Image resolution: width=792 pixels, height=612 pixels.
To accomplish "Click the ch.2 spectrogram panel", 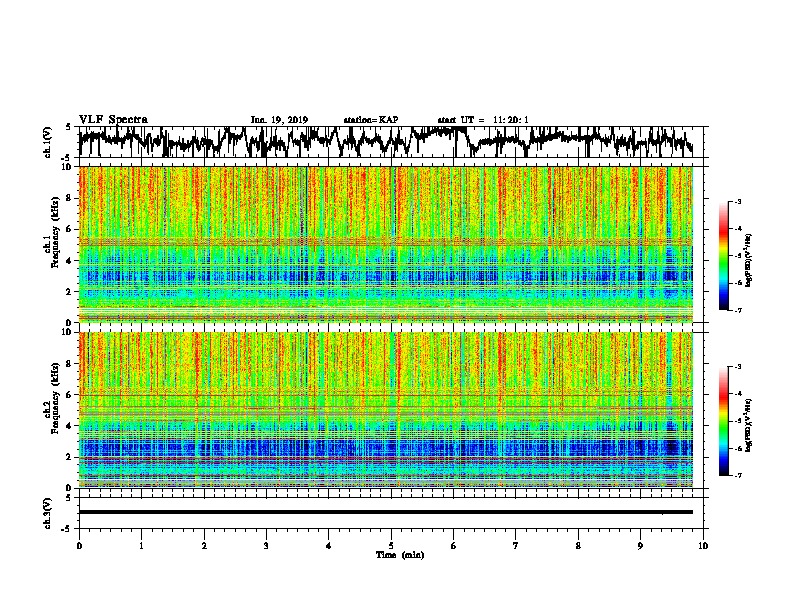I will coord(386,410).
